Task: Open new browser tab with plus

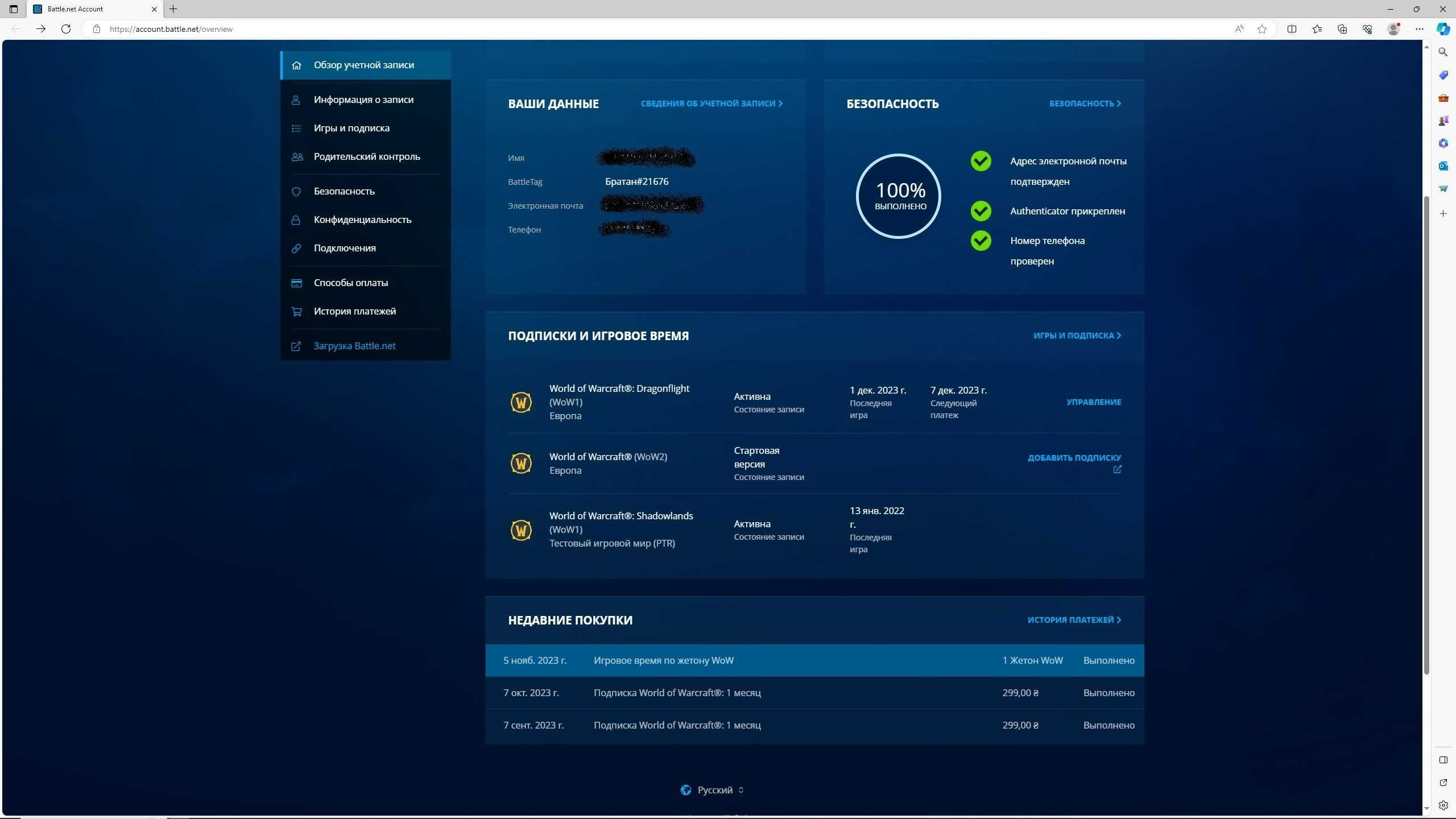Action: 173,9
